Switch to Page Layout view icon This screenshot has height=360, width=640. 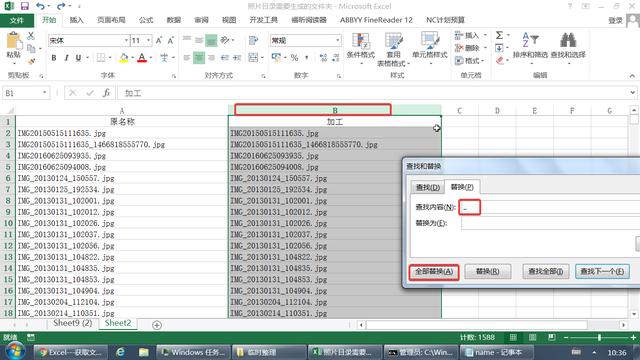click(x=533, y=337)
